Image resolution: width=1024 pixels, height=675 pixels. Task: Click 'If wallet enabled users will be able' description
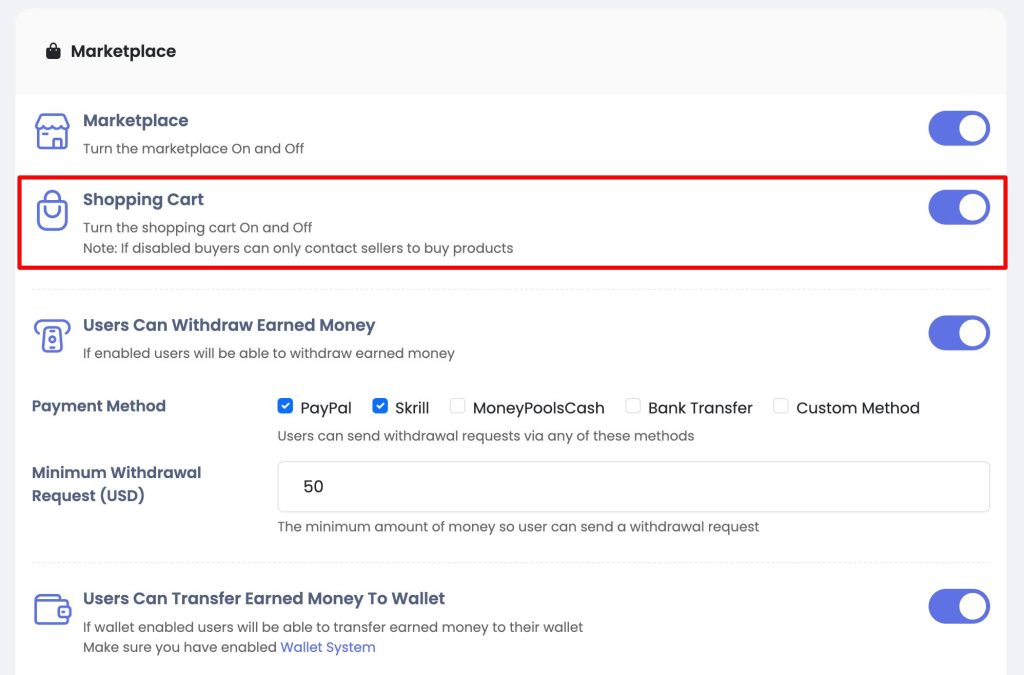(333, 627)
